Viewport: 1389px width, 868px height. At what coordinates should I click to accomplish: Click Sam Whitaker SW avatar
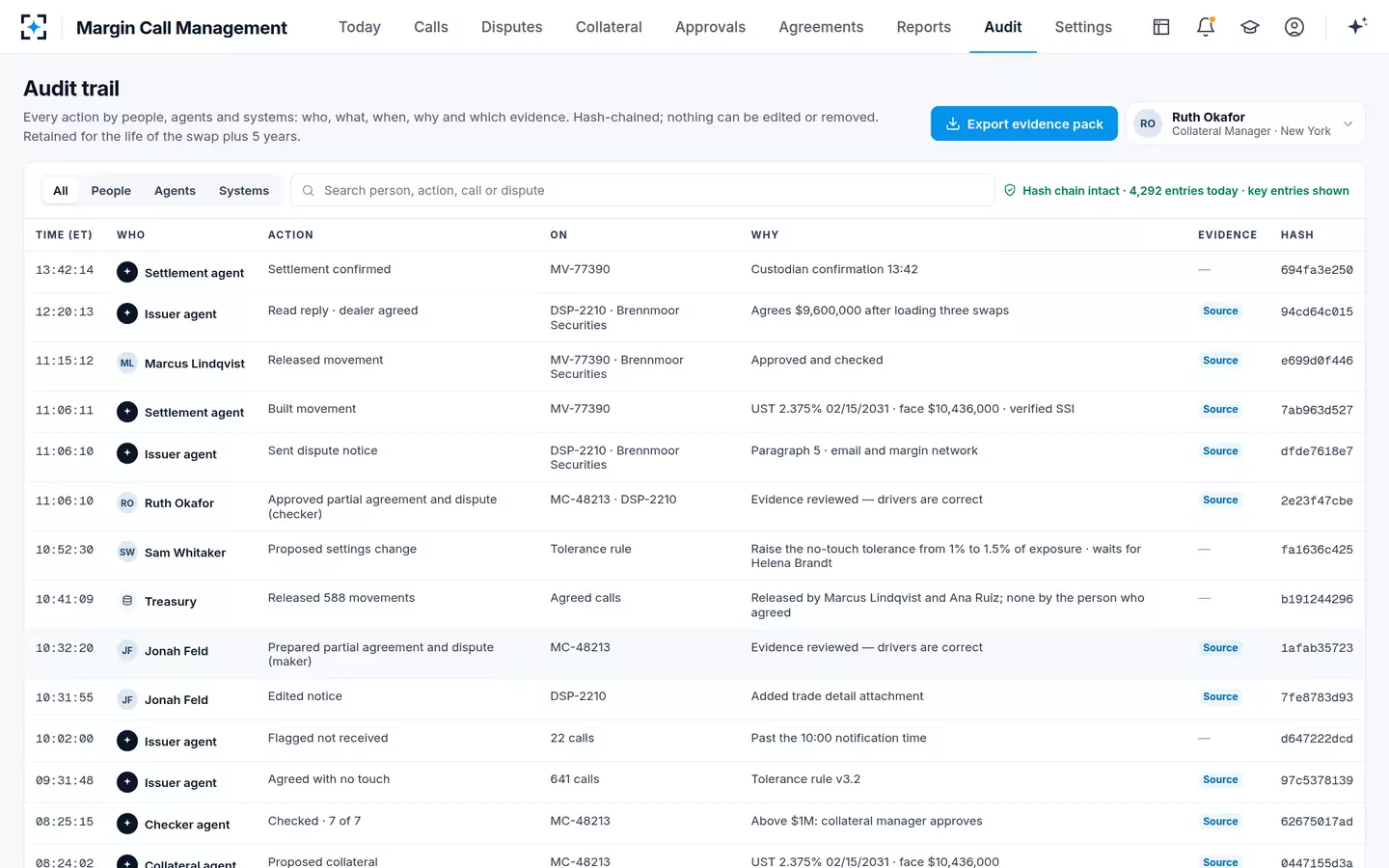(127, 552)
